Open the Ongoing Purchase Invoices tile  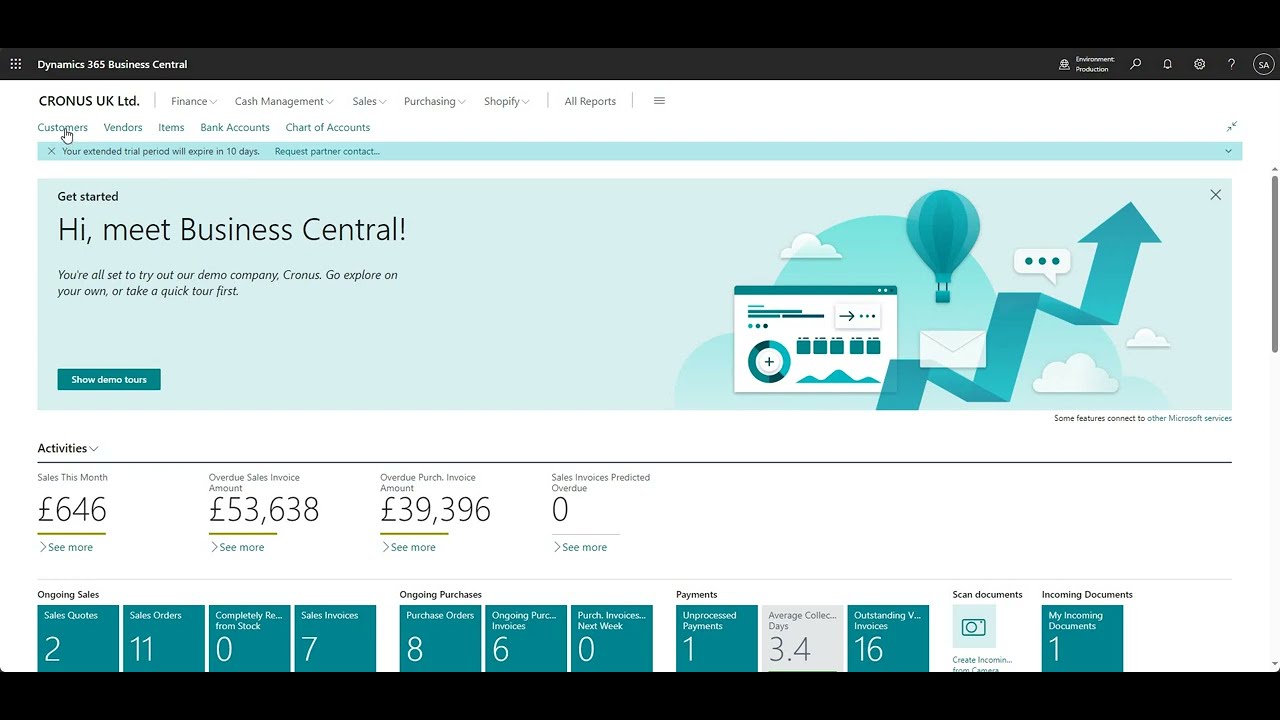pyautogui.click(x=527, y=638)
